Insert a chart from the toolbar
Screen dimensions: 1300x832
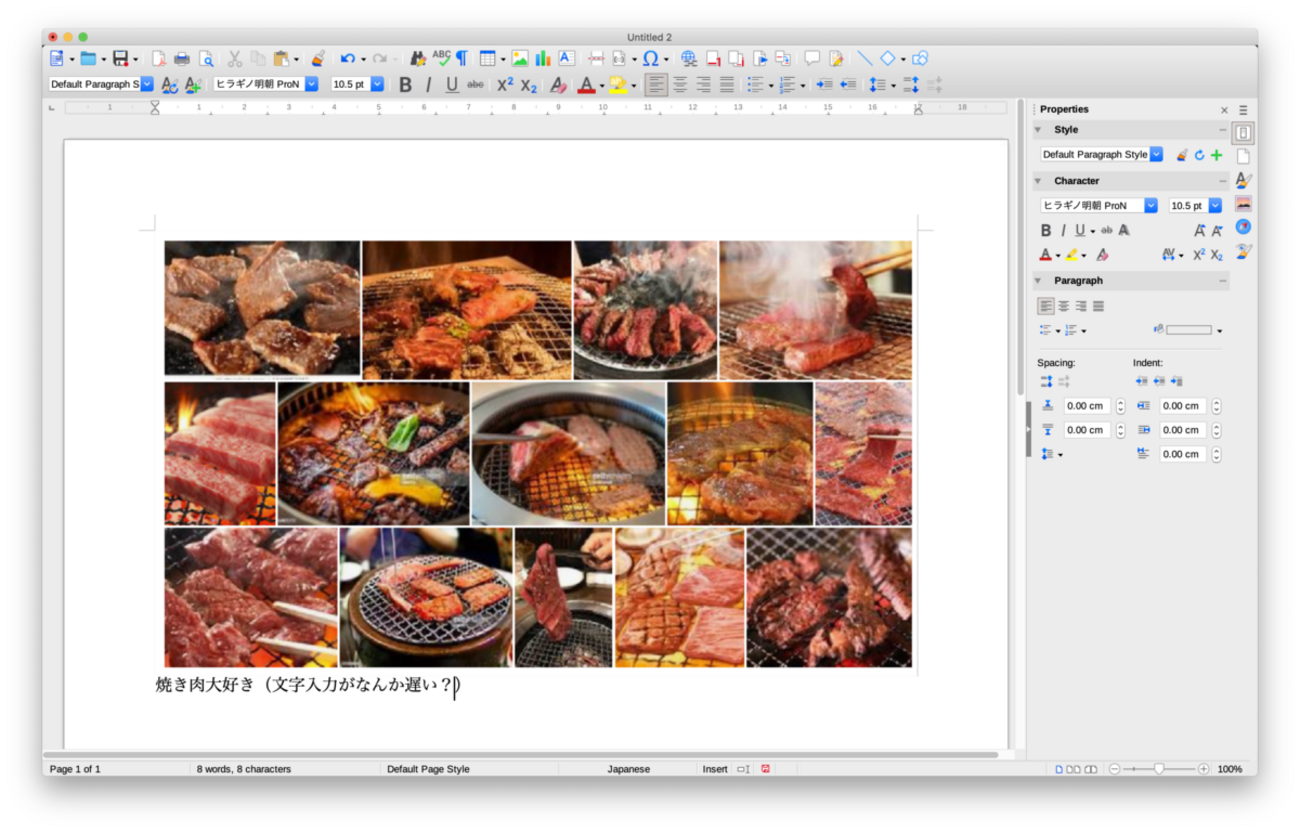543,59
